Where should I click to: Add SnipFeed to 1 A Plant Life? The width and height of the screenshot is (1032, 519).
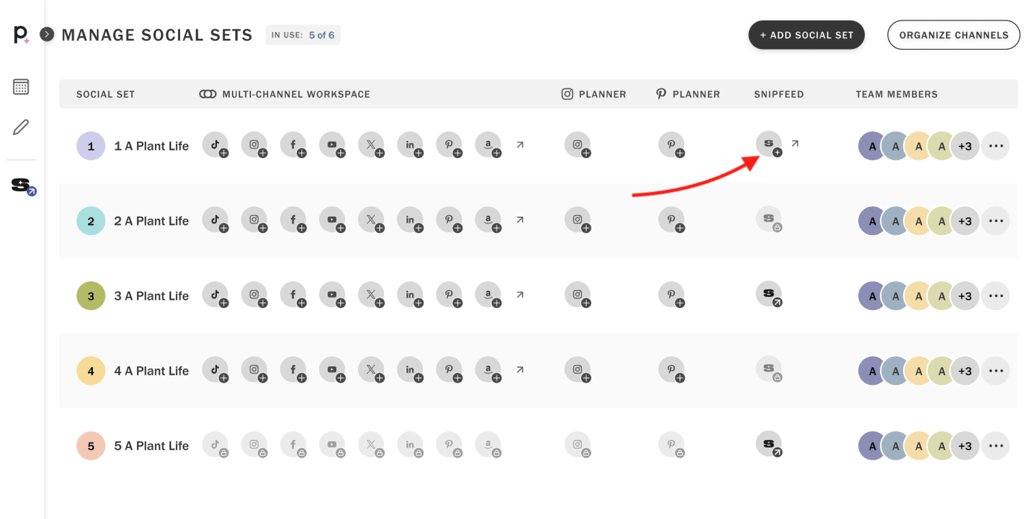coord(768,144)
